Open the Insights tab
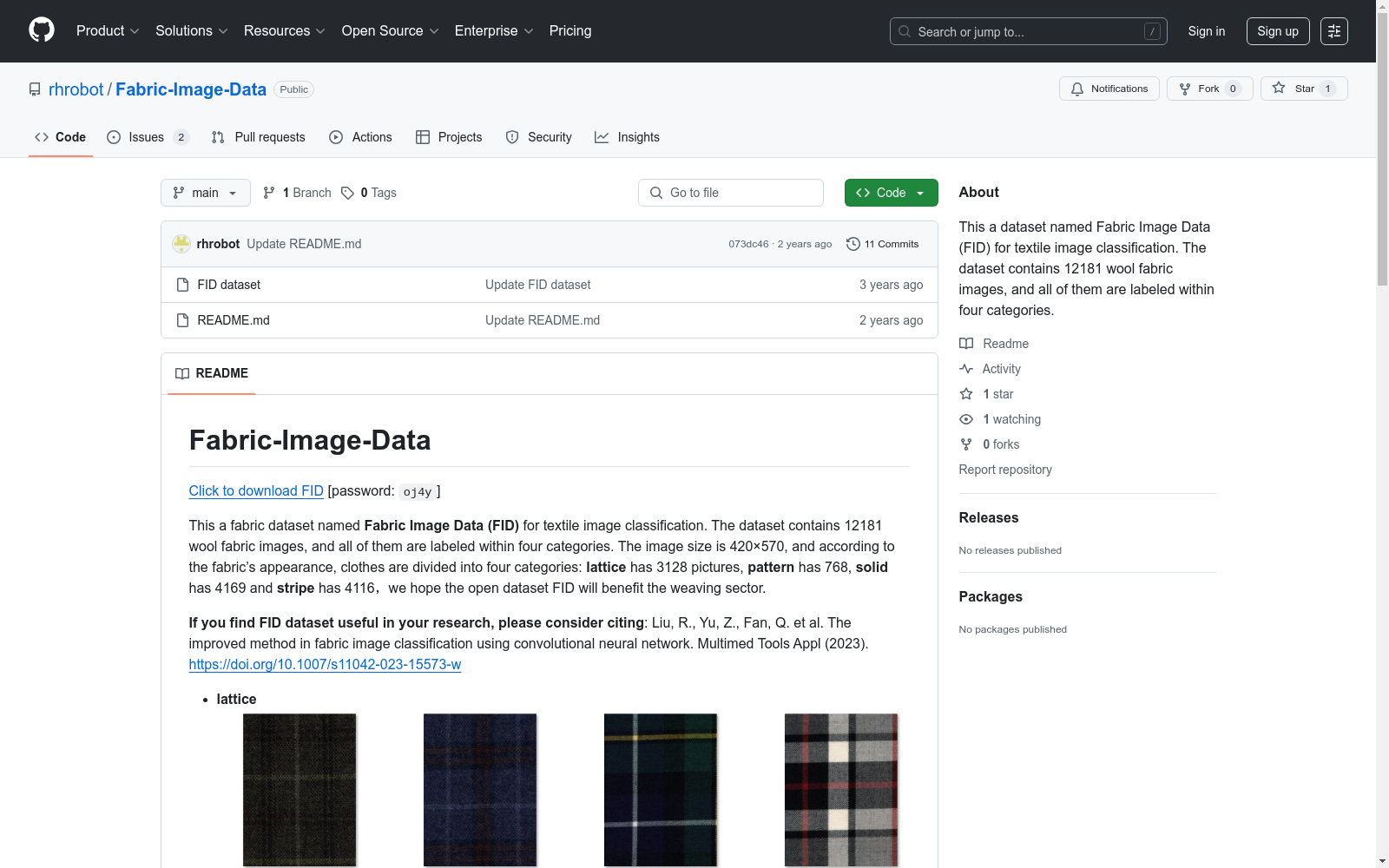This screenshot has width=1389, height=868. (627, 137)
